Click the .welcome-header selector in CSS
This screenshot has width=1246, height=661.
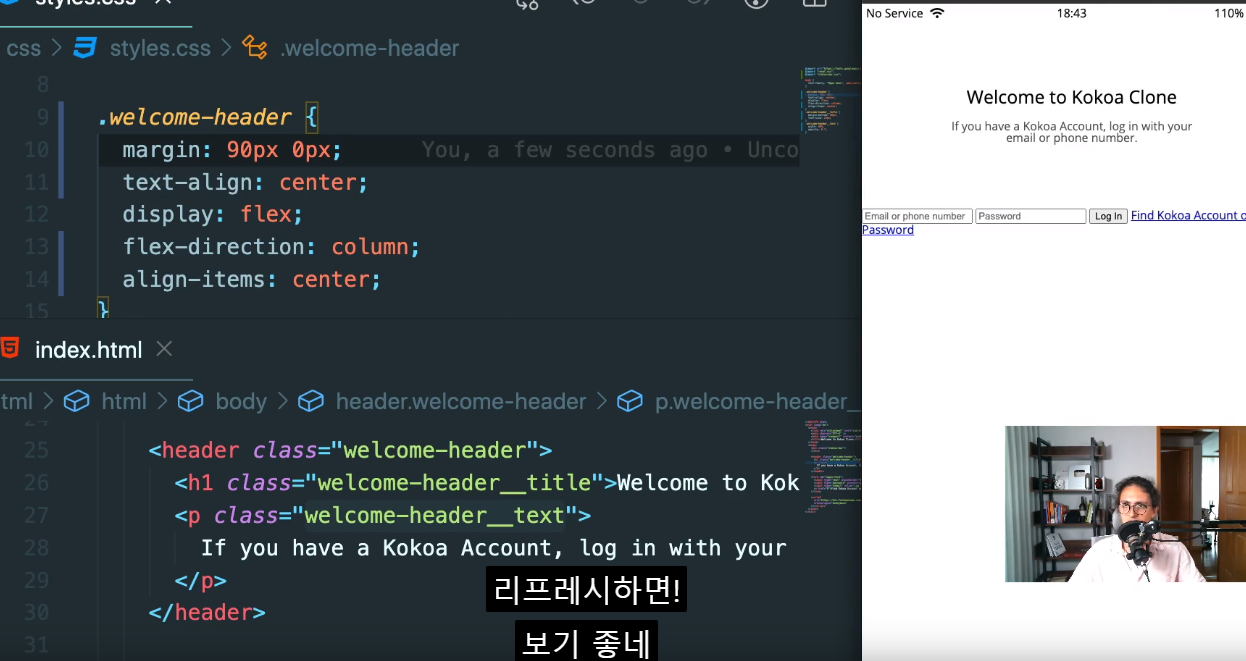(195, 117)
